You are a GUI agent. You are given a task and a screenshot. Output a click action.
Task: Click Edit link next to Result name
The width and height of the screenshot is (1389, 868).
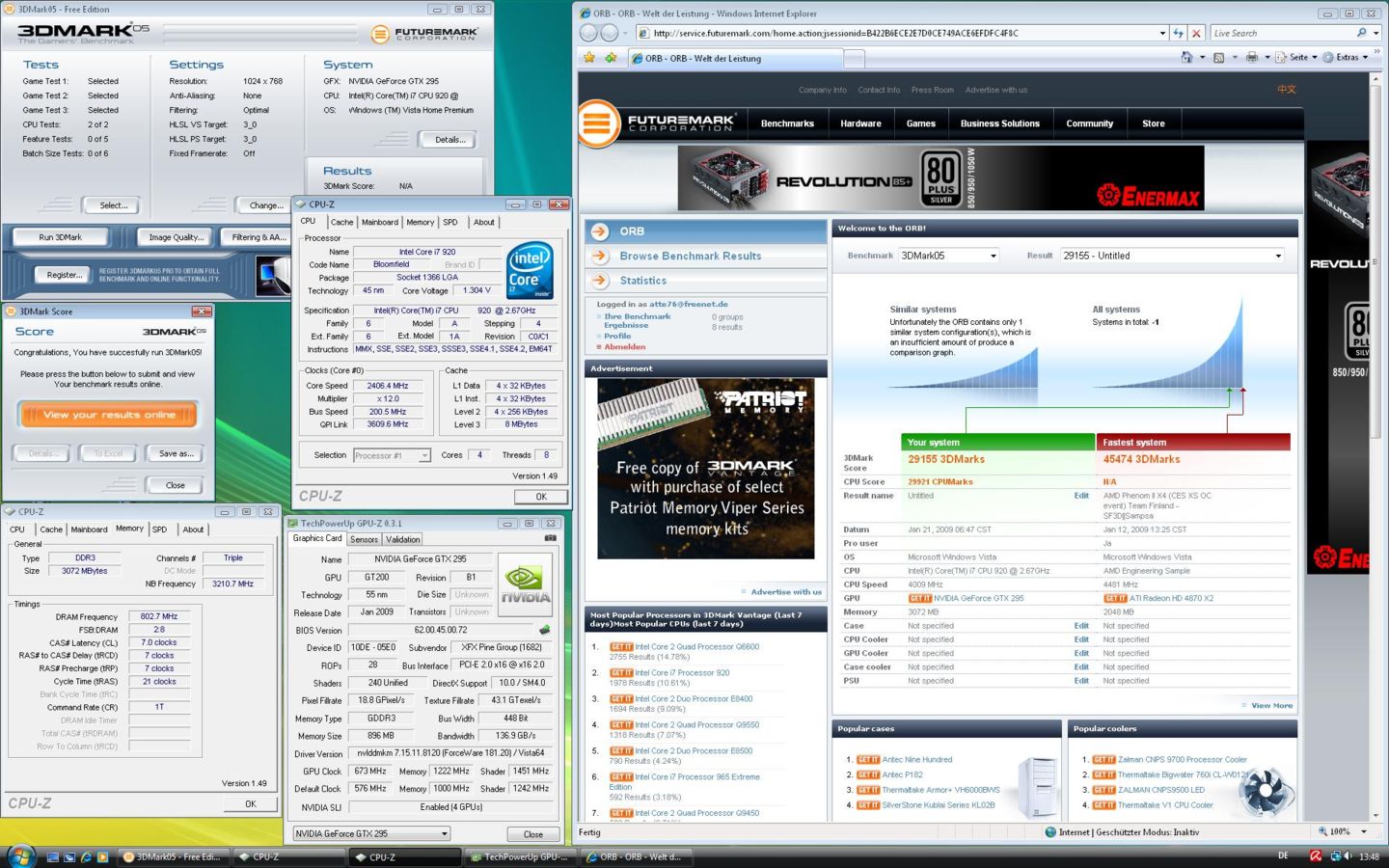(x=1081, y=496)
